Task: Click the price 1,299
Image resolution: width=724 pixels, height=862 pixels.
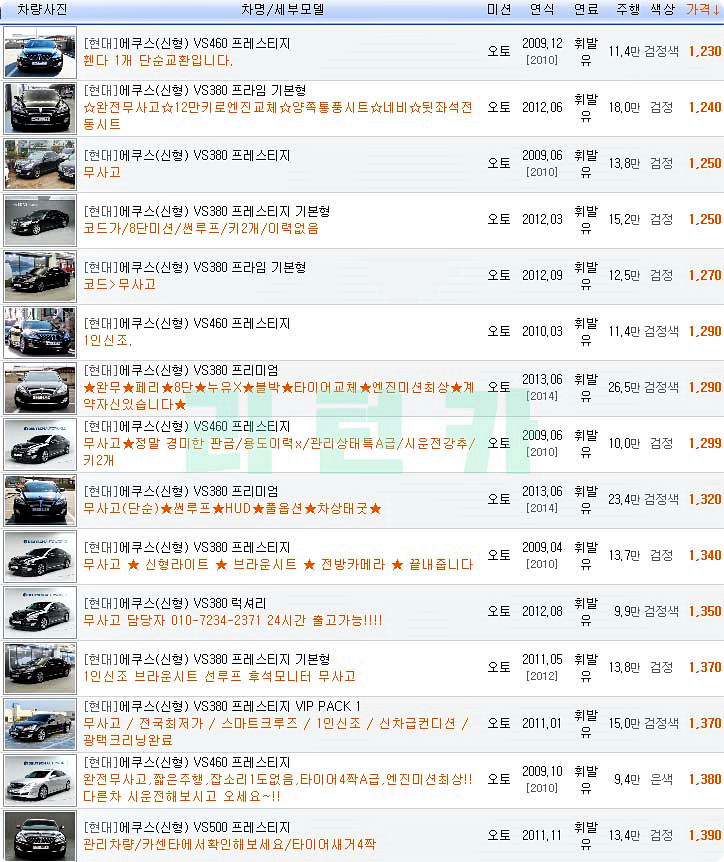Action: click(x=705, y=443)
